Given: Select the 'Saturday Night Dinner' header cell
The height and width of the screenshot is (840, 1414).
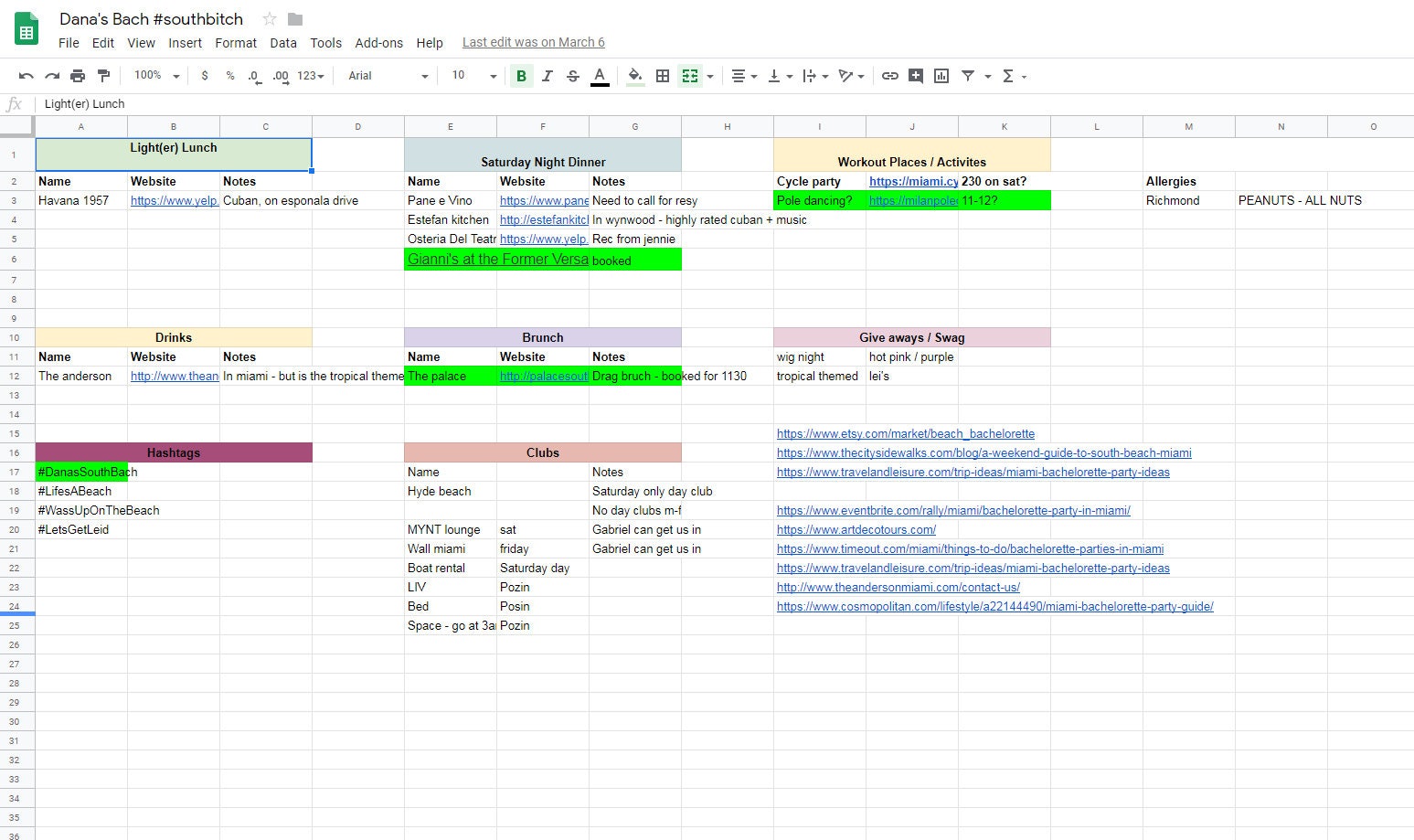Looking at the screenshot, I should coord(543,154).
